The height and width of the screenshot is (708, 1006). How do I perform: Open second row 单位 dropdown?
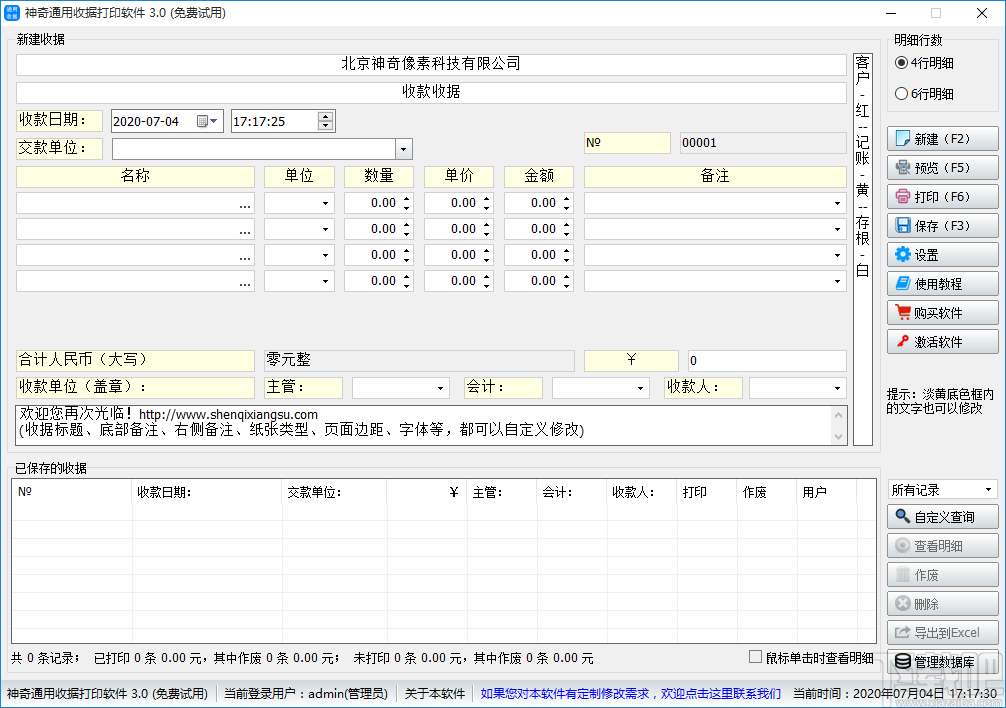(x=325, y=229)
